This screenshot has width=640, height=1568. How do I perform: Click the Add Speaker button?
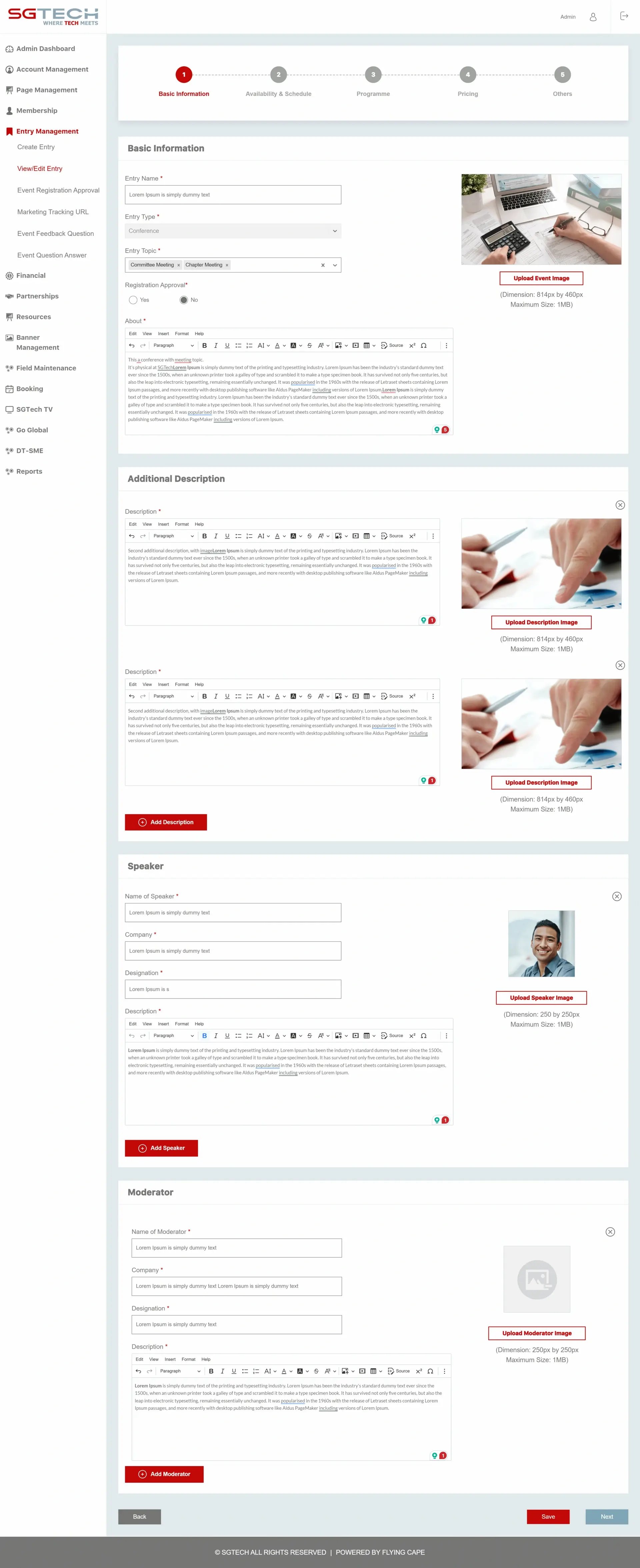[161, 1148]
